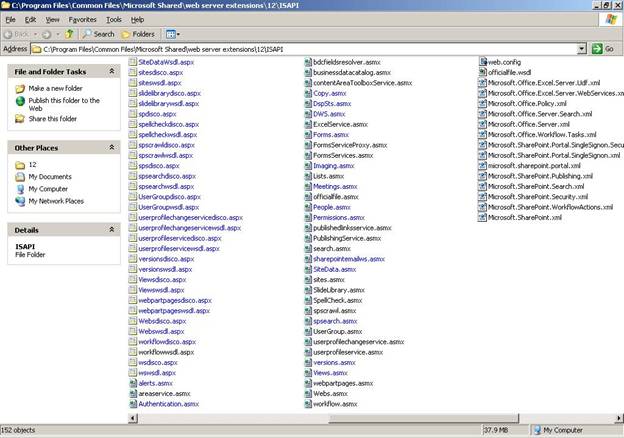Screen dimensions: 624x438
Task: Open the 12 folder under Other Places
Action: pyautogui.click(x=32, y=165)
